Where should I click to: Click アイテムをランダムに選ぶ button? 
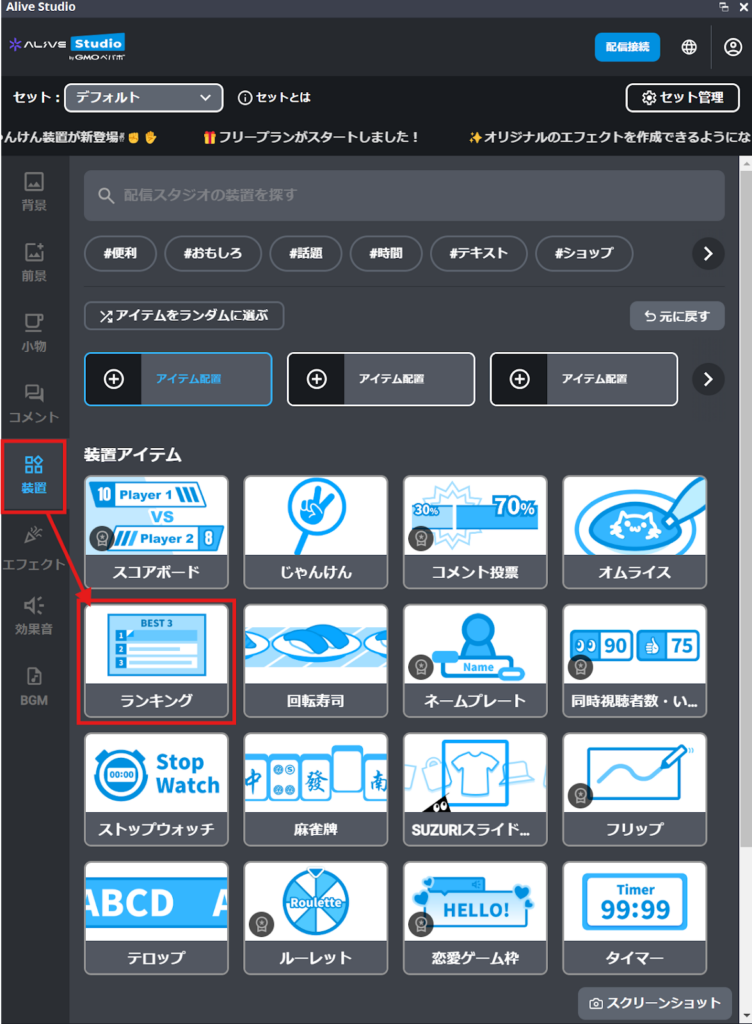coord(184,316)
